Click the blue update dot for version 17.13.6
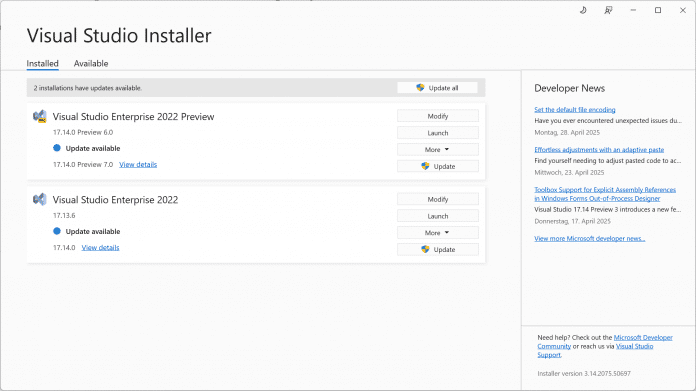This screenshot has height=391, width=696. (x=57, y=231)
